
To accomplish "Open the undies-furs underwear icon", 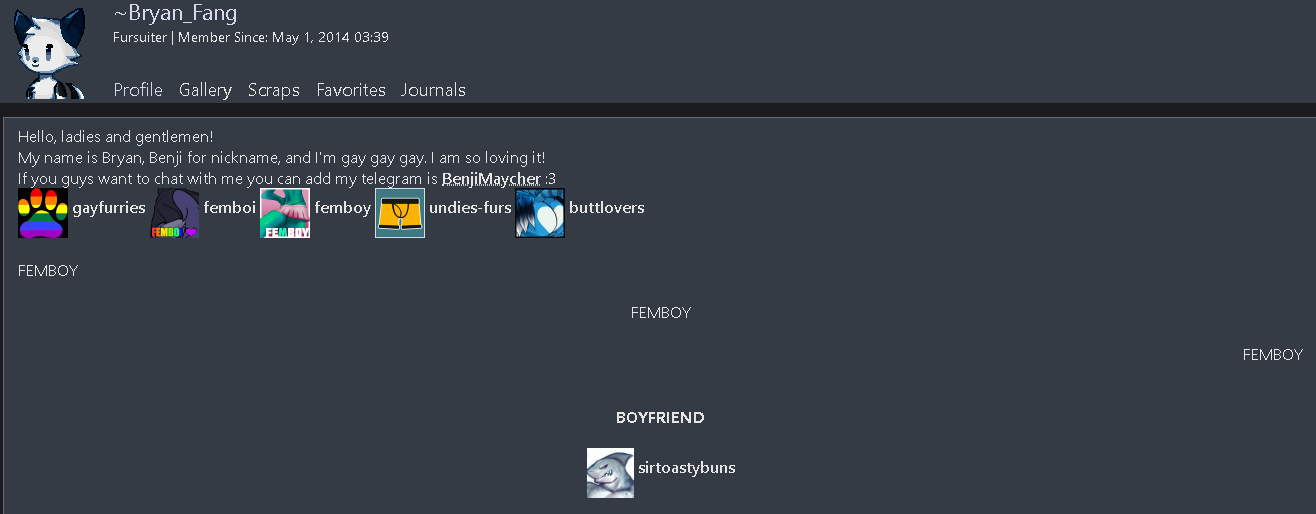I will pos(400,213).
